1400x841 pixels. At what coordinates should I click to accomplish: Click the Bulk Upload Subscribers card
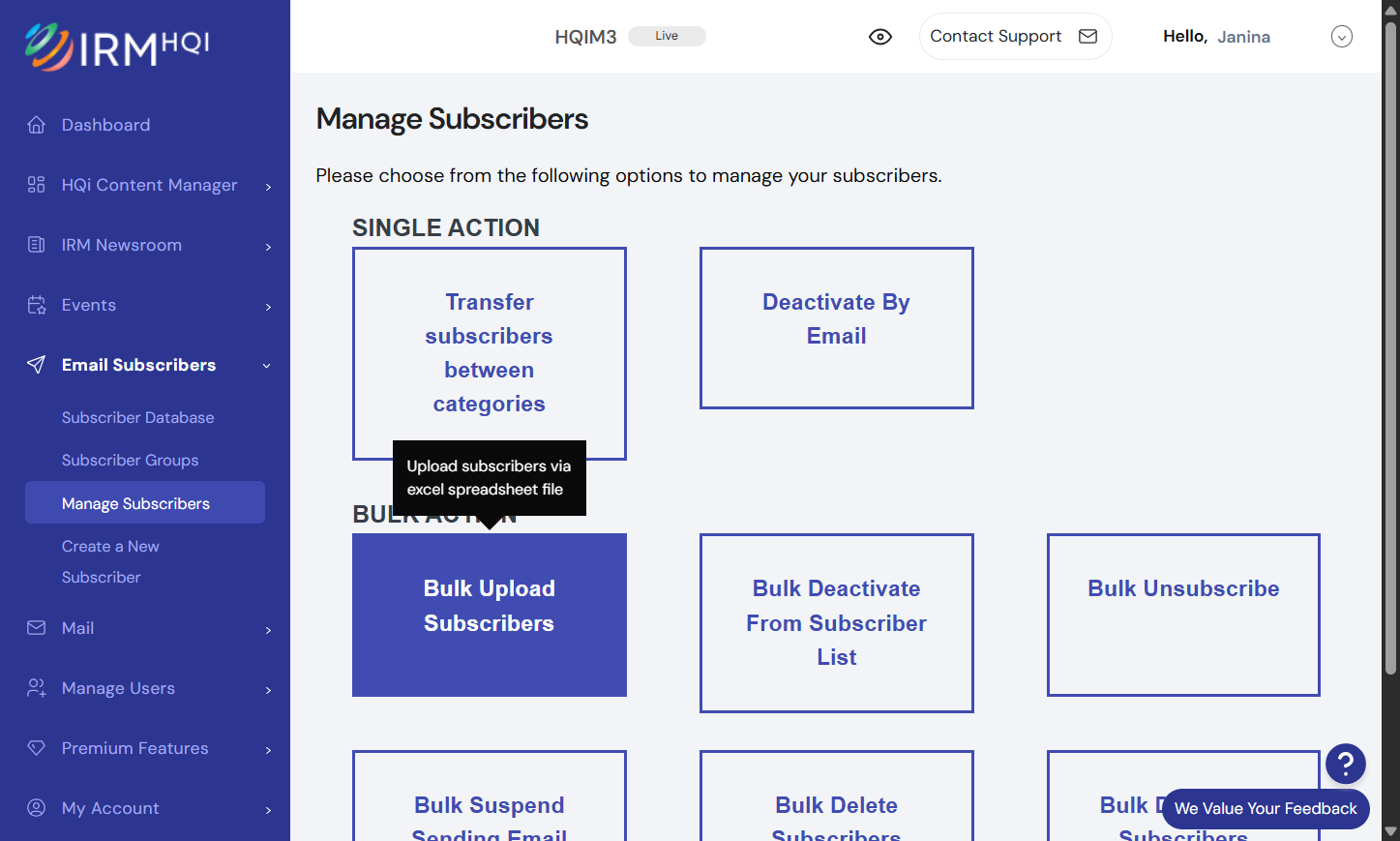click(490, 615)
